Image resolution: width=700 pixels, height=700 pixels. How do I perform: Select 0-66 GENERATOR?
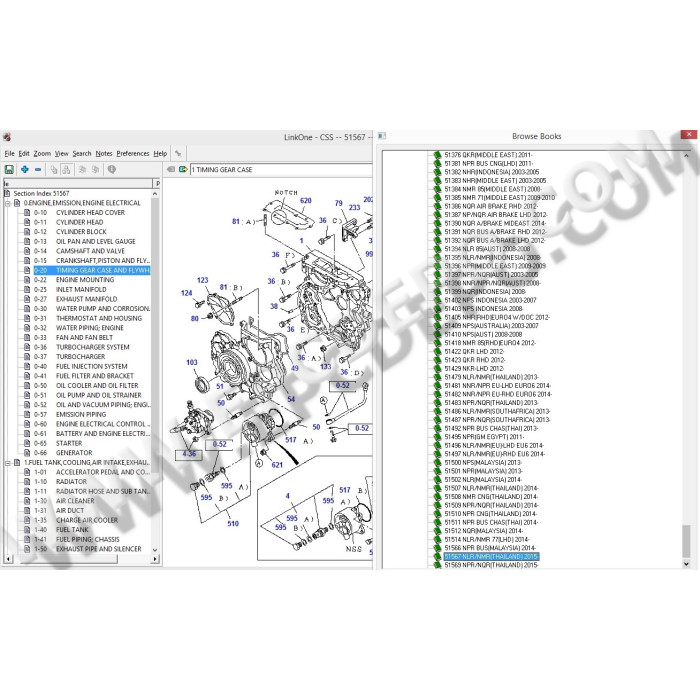(x=63, y=453)
